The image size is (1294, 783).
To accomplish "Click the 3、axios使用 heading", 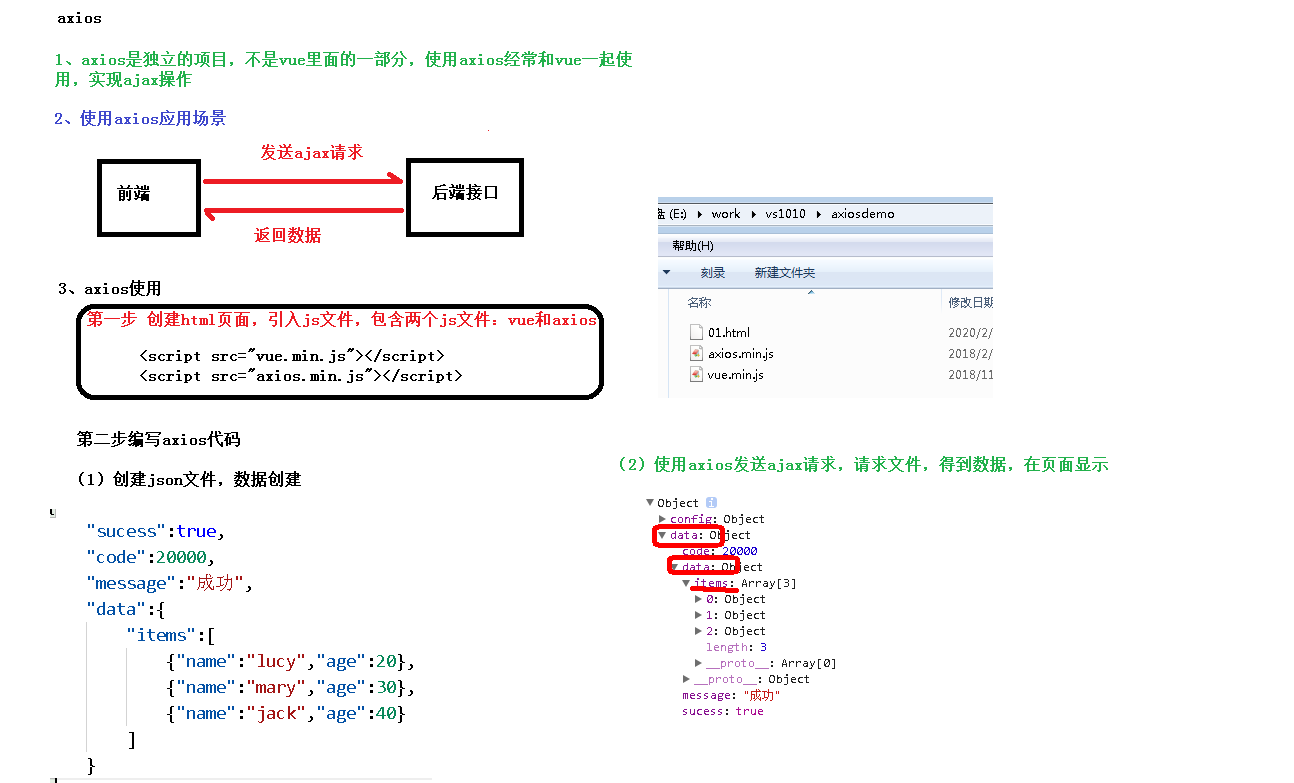I will click(110, 288).
